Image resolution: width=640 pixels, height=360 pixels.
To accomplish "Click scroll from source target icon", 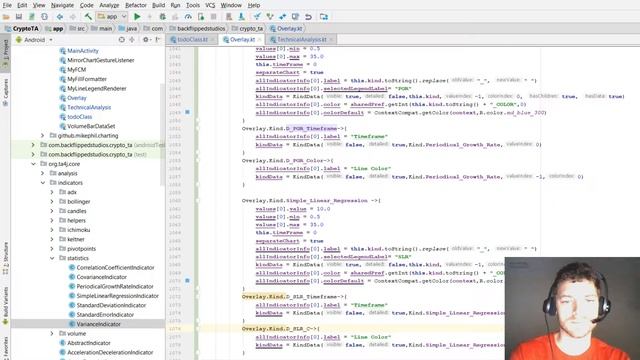I will click(x=122, y=40).
